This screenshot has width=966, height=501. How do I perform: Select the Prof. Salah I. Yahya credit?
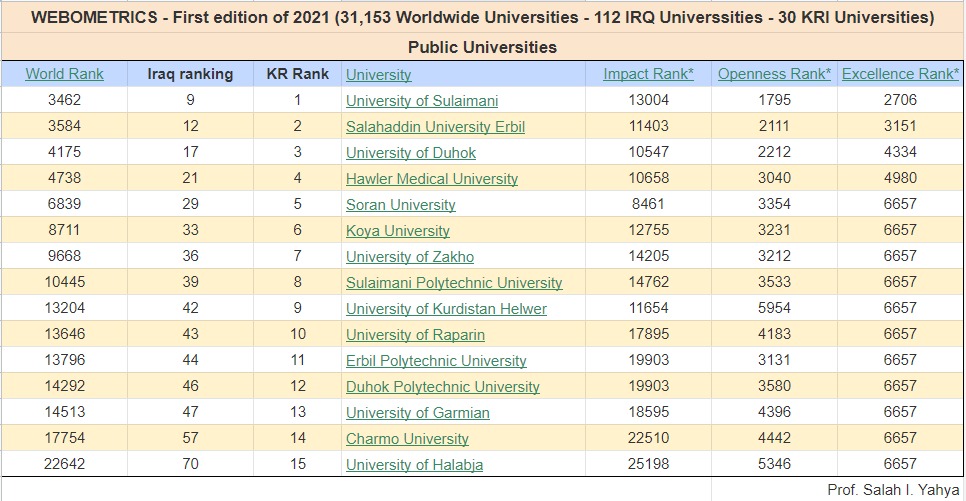pos(893,490)
